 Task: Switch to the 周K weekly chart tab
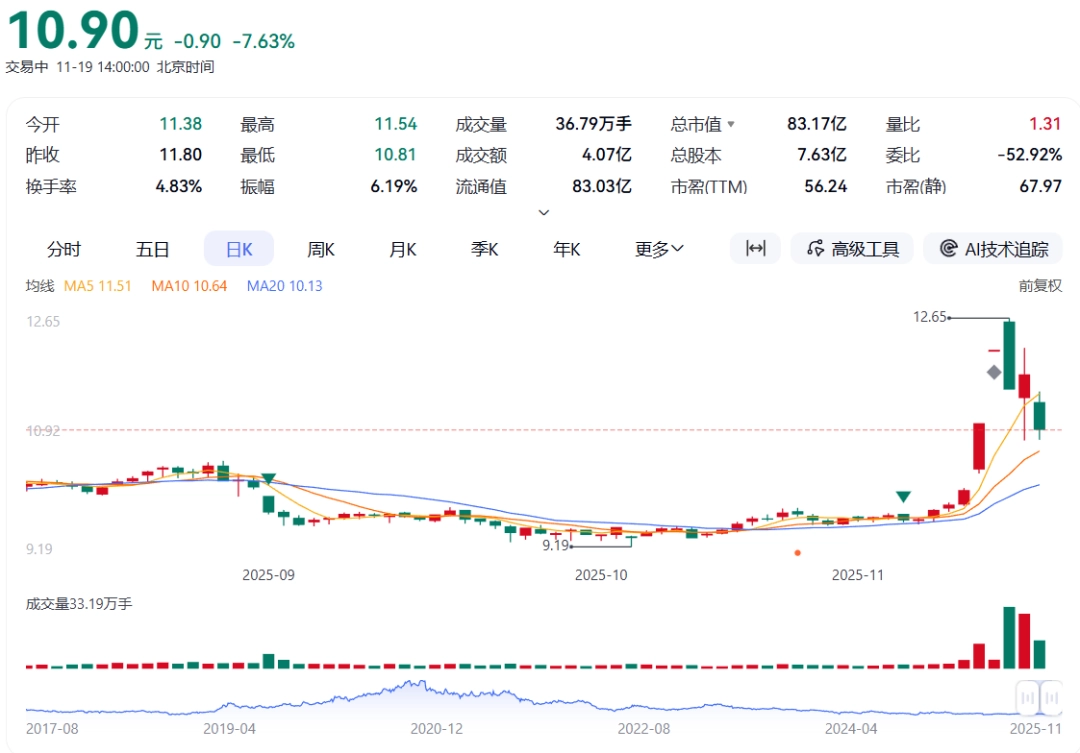(x=320, y=249)
